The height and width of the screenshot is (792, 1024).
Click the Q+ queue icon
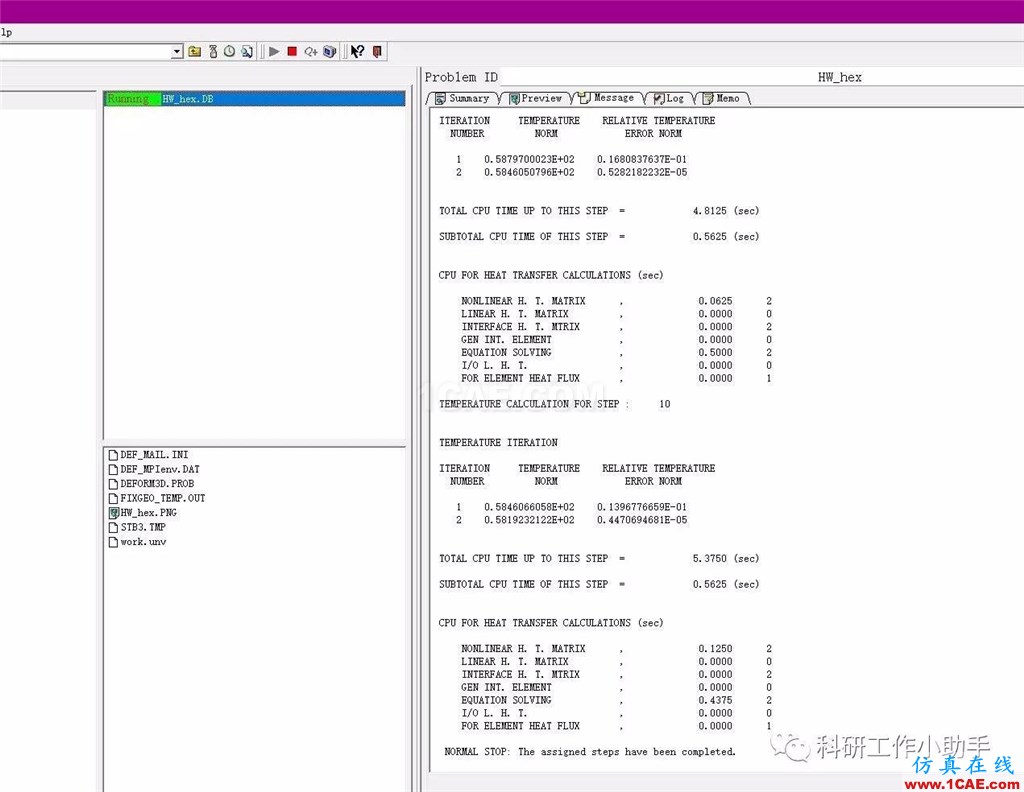[x=311, y=51]
